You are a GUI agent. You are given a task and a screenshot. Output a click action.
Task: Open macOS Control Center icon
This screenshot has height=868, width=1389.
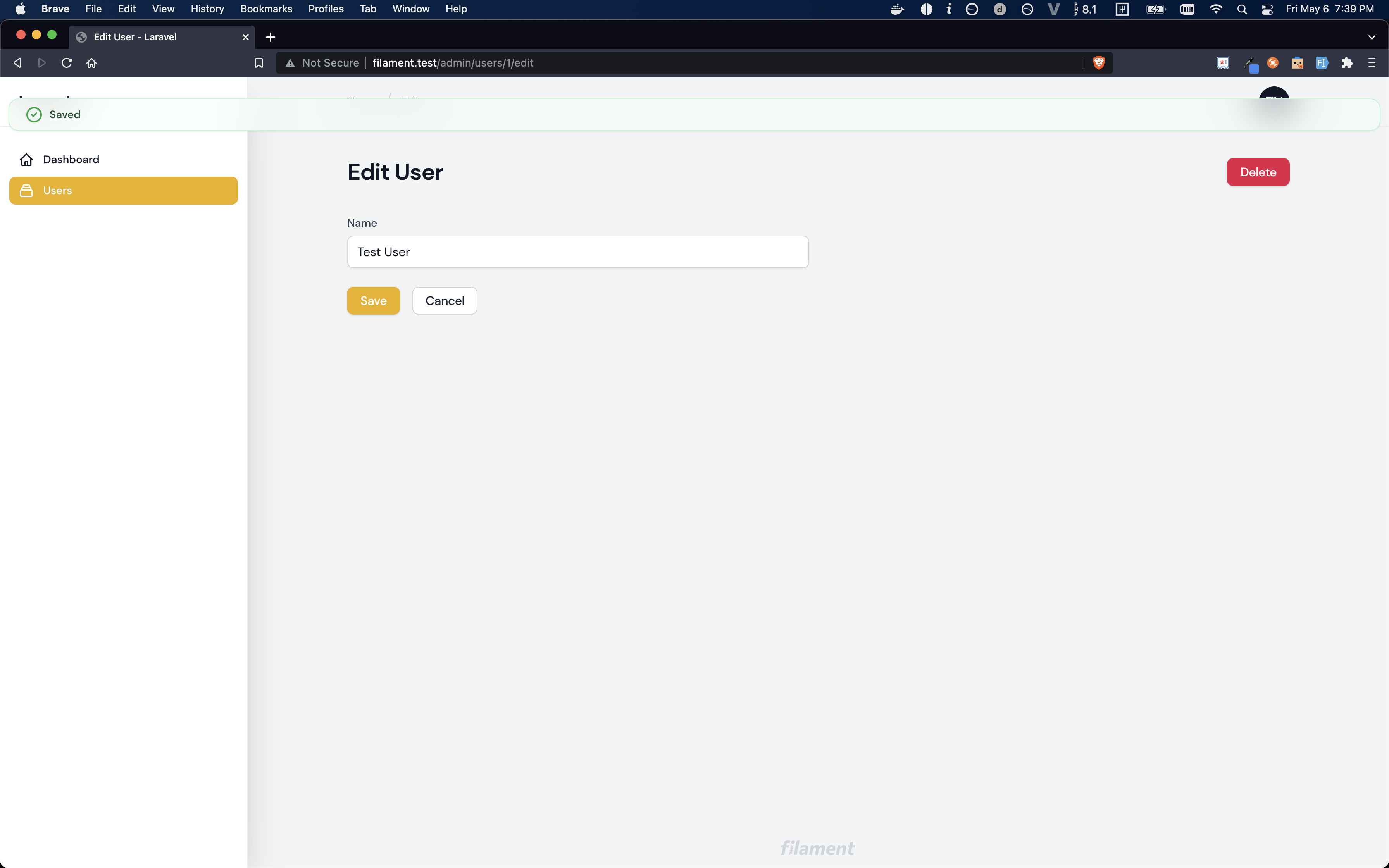coord(1267,9)
